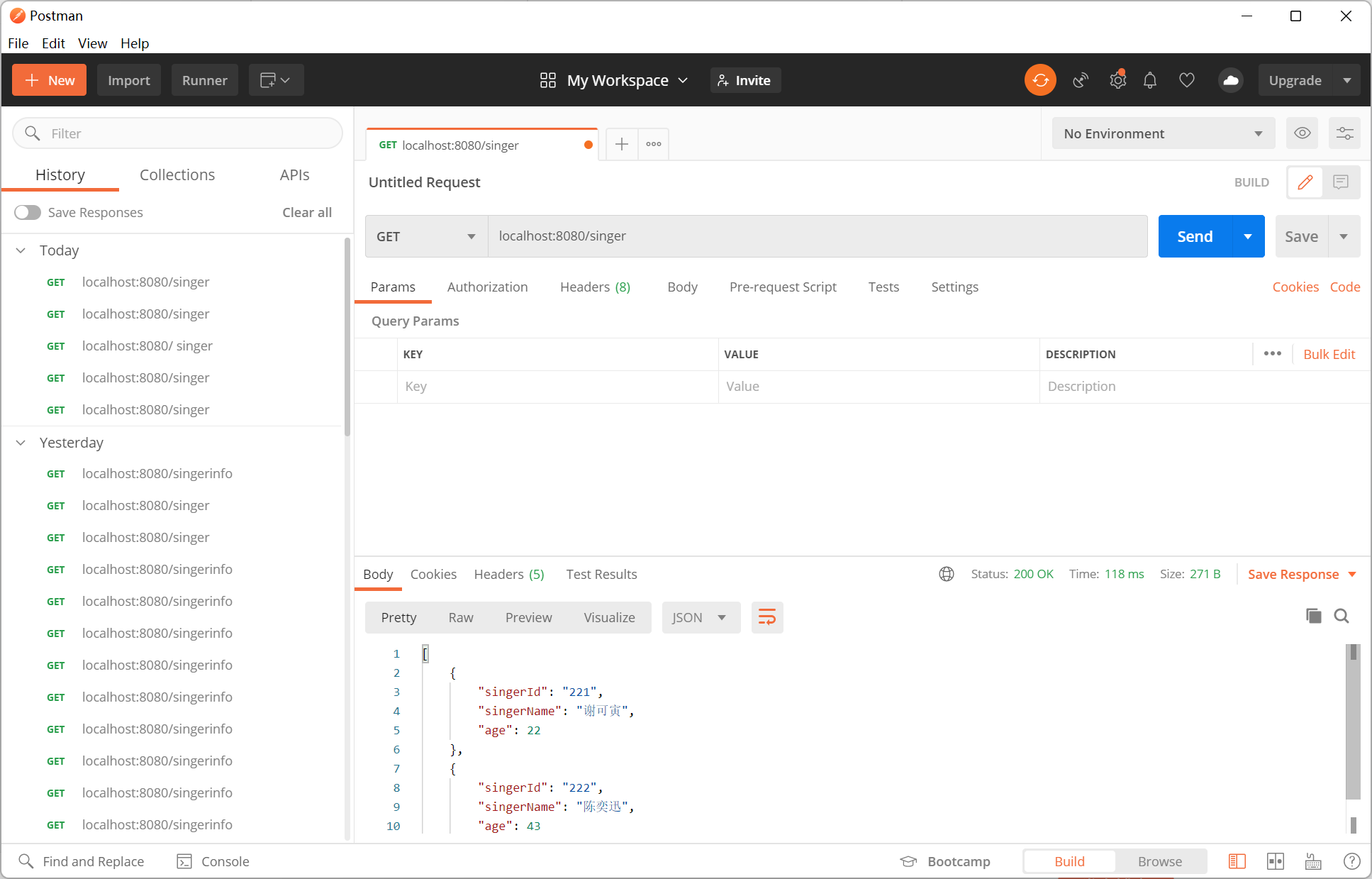Viewport: 1372px width, 879px height.
Task: Open the notifications bell icon
Action: (1150, 80)
